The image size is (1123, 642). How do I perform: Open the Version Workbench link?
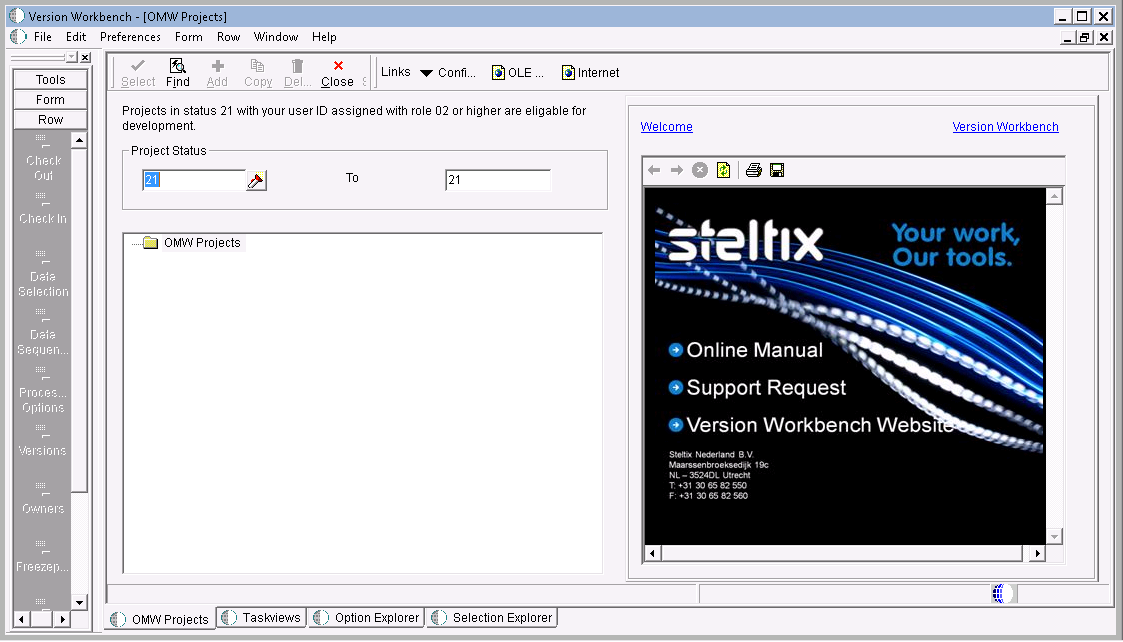click(1005, 126)
